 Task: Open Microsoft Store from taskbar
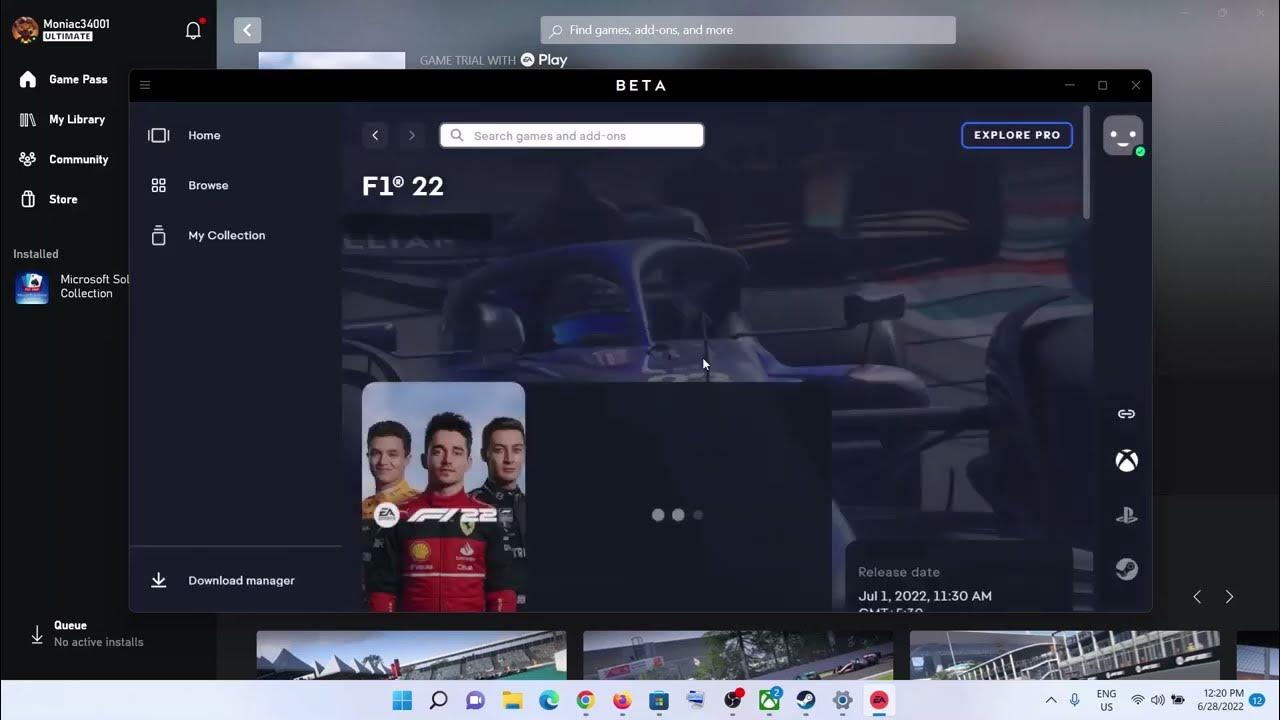coord(659,700)
